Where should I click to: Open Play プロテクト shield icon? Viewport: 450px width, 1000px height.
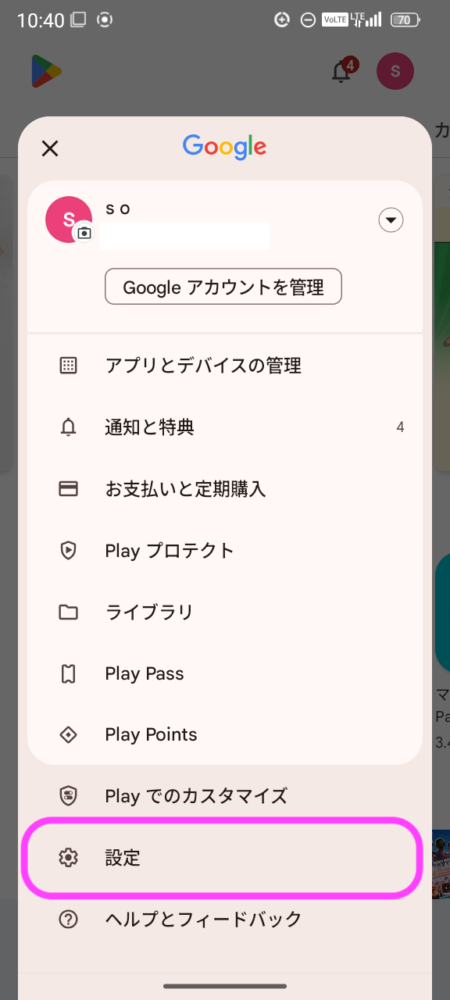(x=68, y=550)
